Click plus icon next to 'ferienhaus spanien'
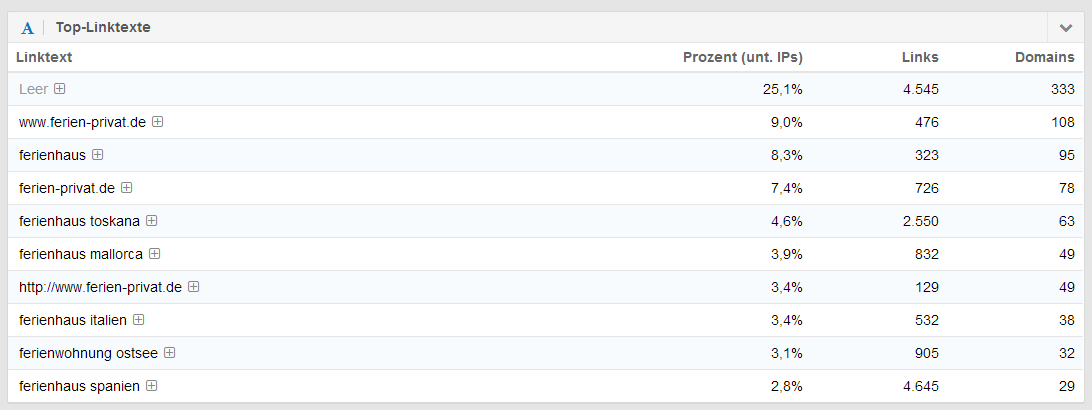Viewport: 1092px width, 410px height. click(x=152, y=386)
